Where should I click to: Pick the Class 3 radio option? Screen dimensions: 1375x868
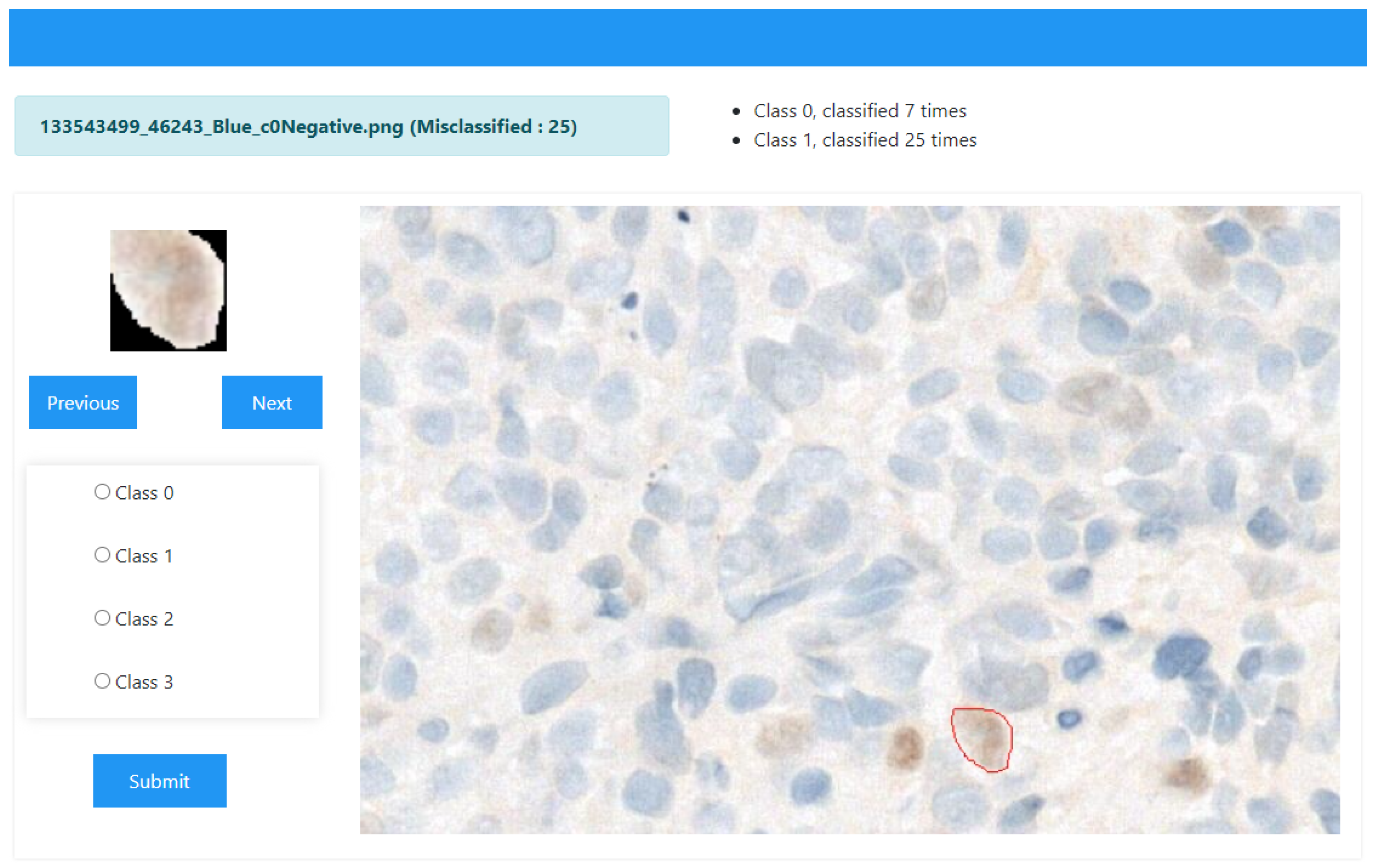102,681
